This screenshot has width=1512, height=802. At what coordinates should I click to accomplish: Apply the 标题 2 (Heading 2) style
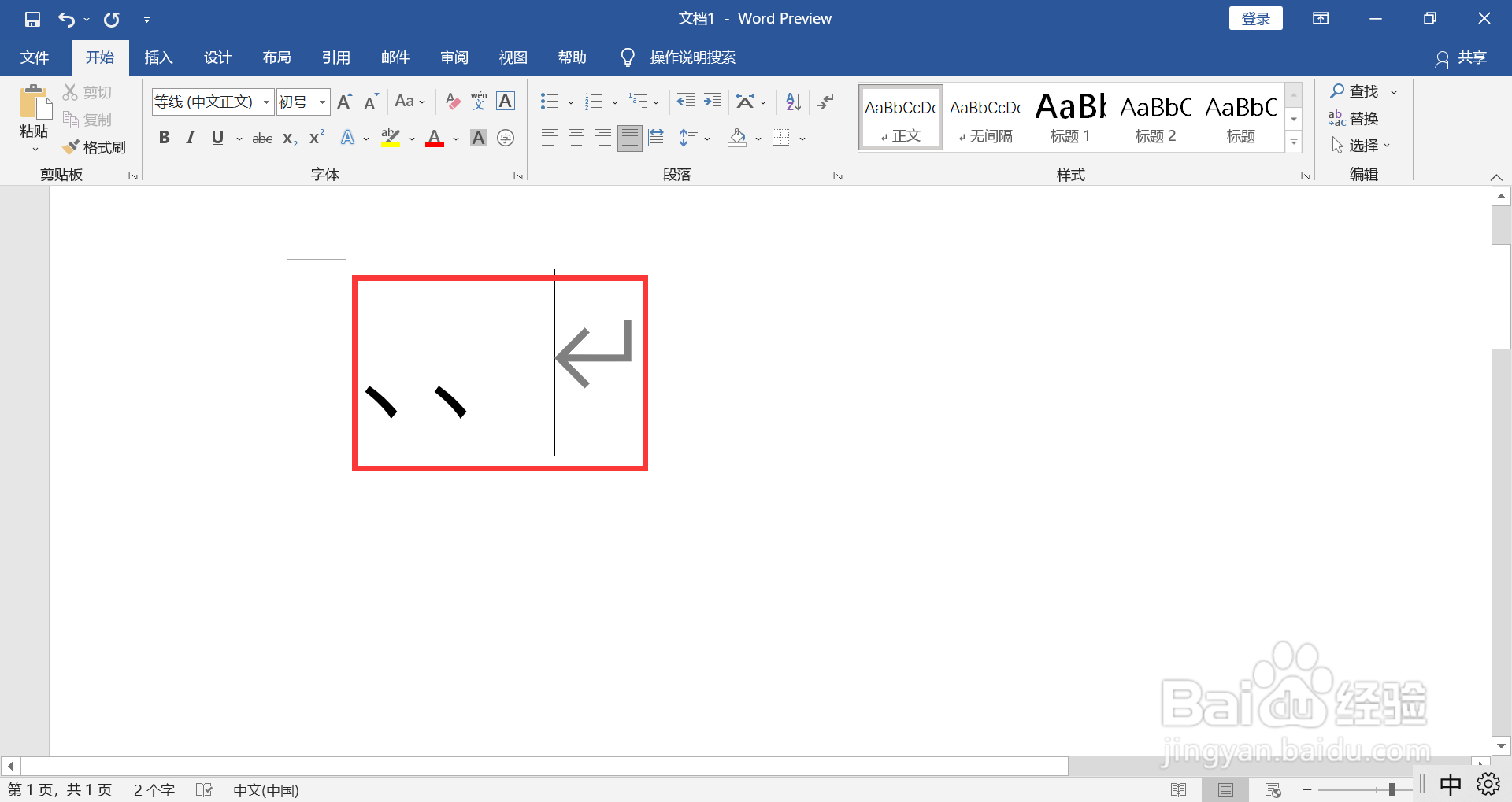pyautogui.click(x=1156, y=117)
